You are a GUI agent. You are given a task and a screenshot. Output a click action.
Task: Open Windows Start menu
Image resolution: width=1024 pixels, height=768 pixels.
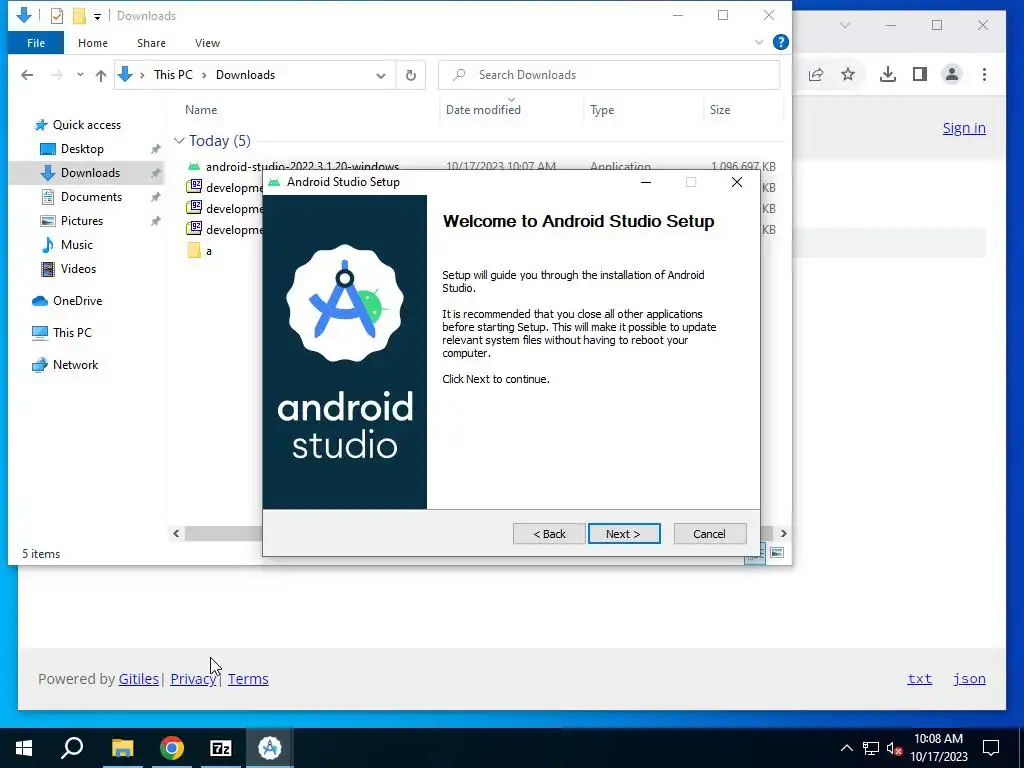click(24, 748)
